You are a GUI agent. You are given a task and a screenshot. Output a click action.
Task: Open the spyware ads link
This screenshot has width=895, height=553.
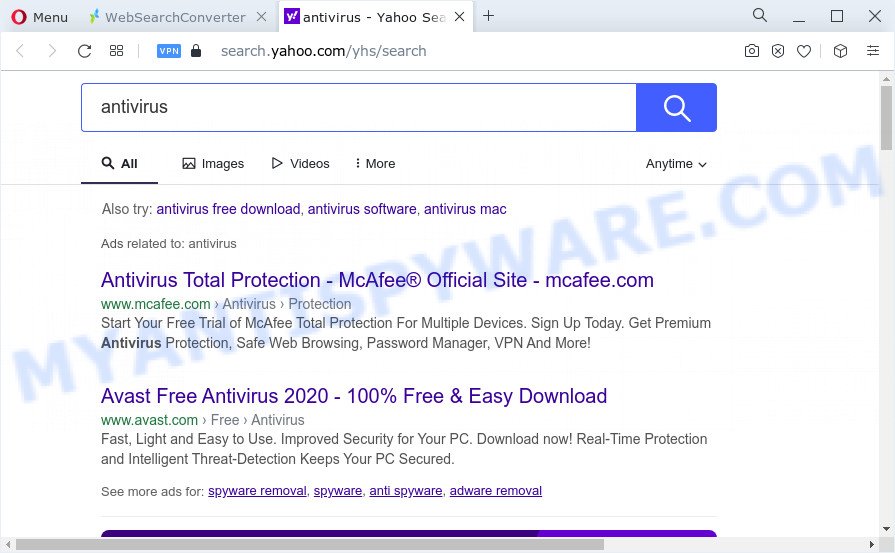click(338, 491)
